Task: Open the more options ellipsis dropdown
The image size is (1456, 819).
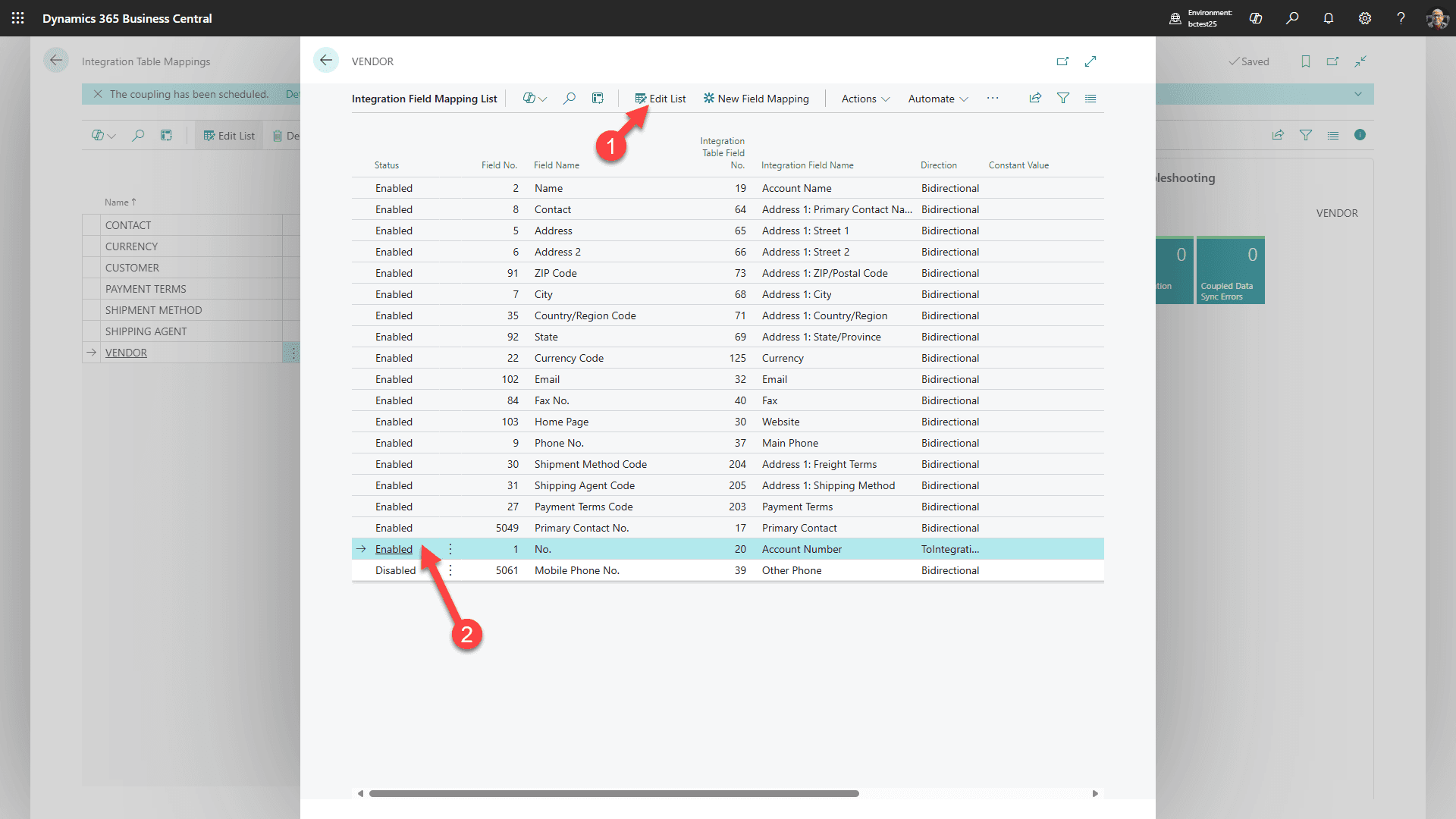Action: [x=993, y=98]
